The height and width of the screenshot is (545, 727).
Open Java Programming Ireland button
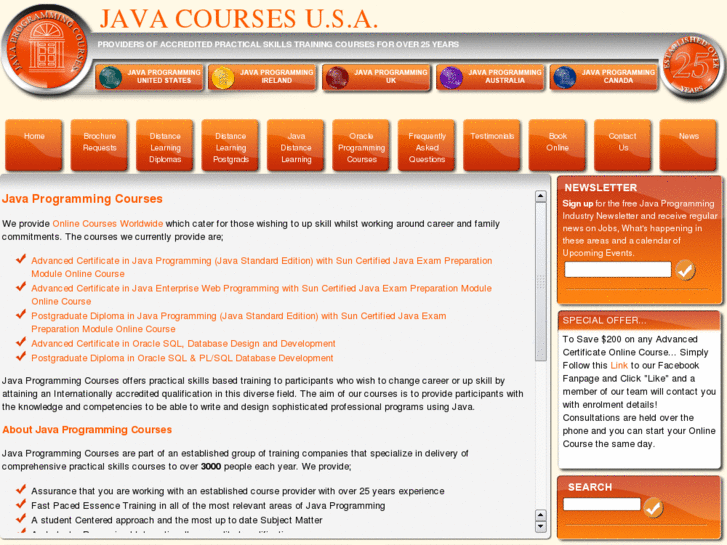(262, 77)
